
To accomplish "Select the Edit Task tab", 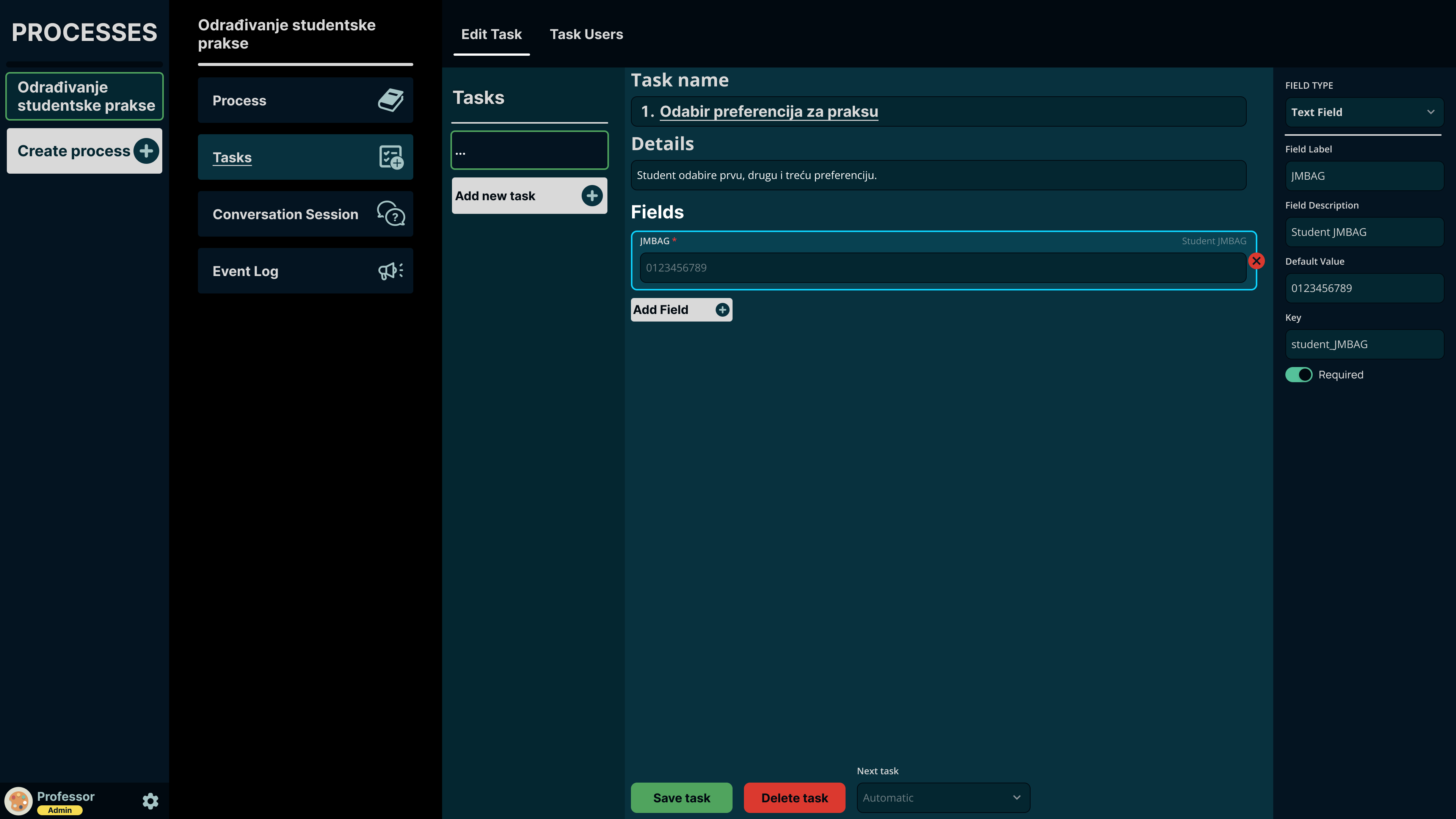I will pos(491,35).
